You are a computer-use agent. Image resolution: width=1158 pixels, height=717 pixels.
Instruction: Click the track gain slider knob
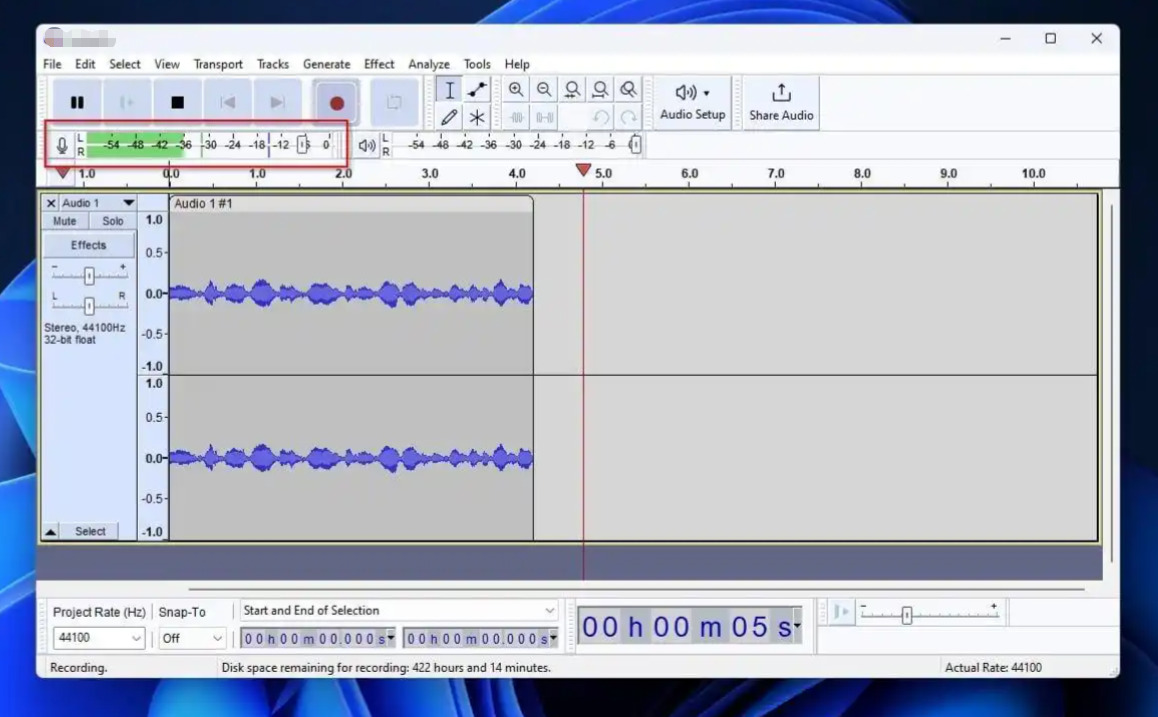coord(89,276)
